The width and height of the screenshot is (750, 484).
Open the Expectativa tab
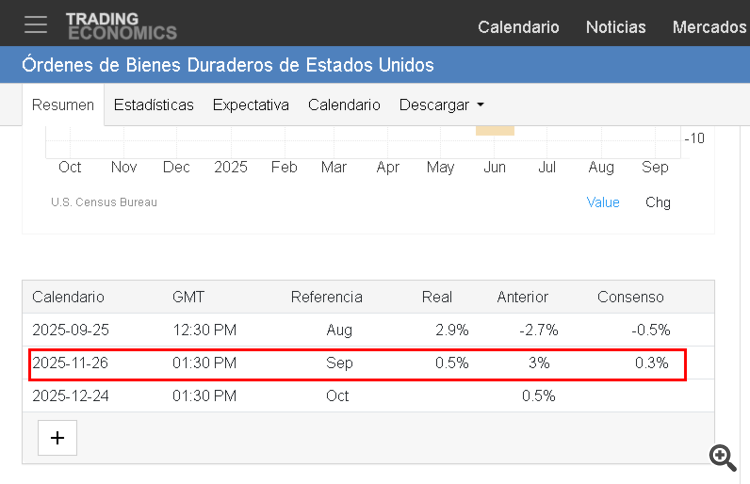[251, 105]
